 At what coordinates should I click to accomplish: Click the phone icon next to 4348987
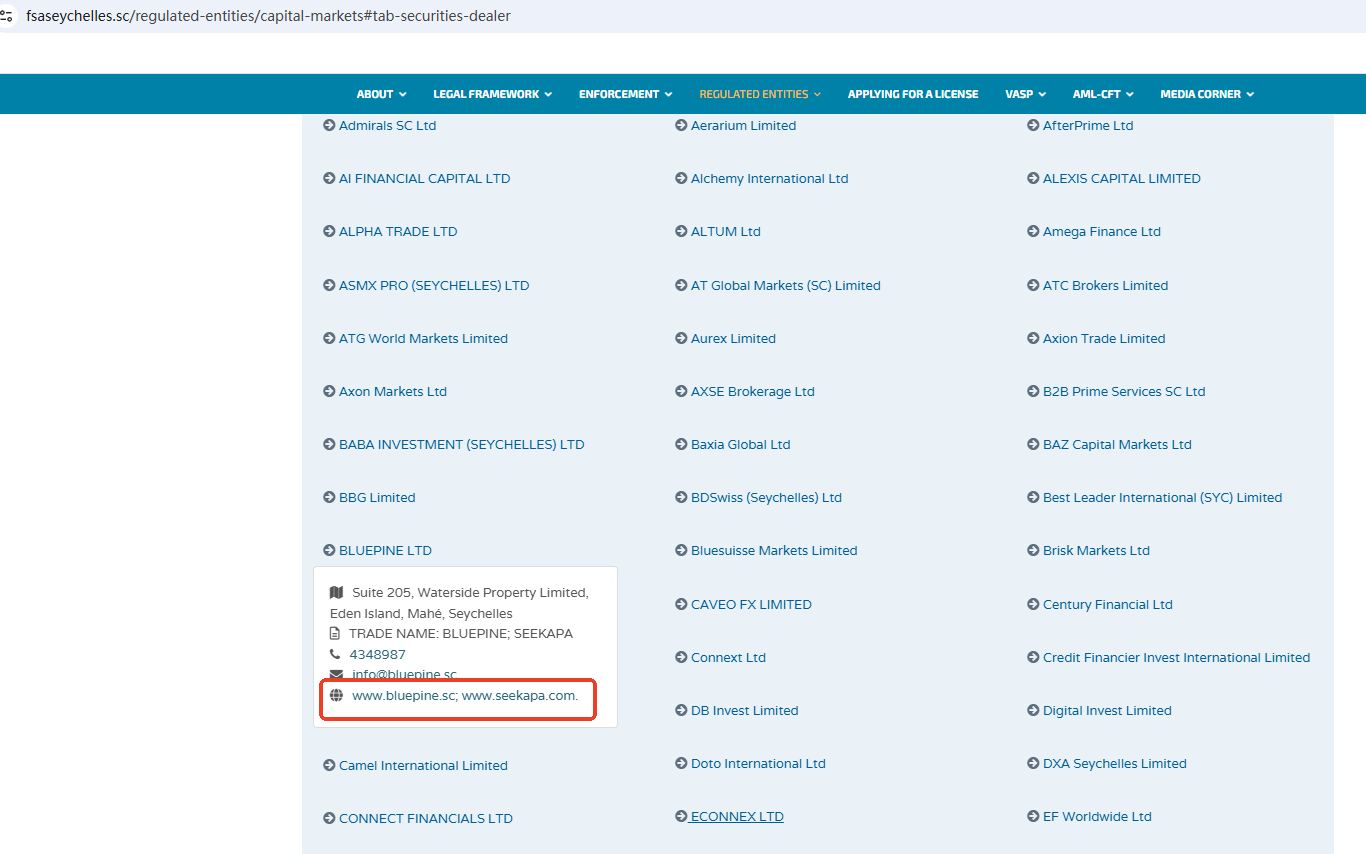(x=335, y=654)
